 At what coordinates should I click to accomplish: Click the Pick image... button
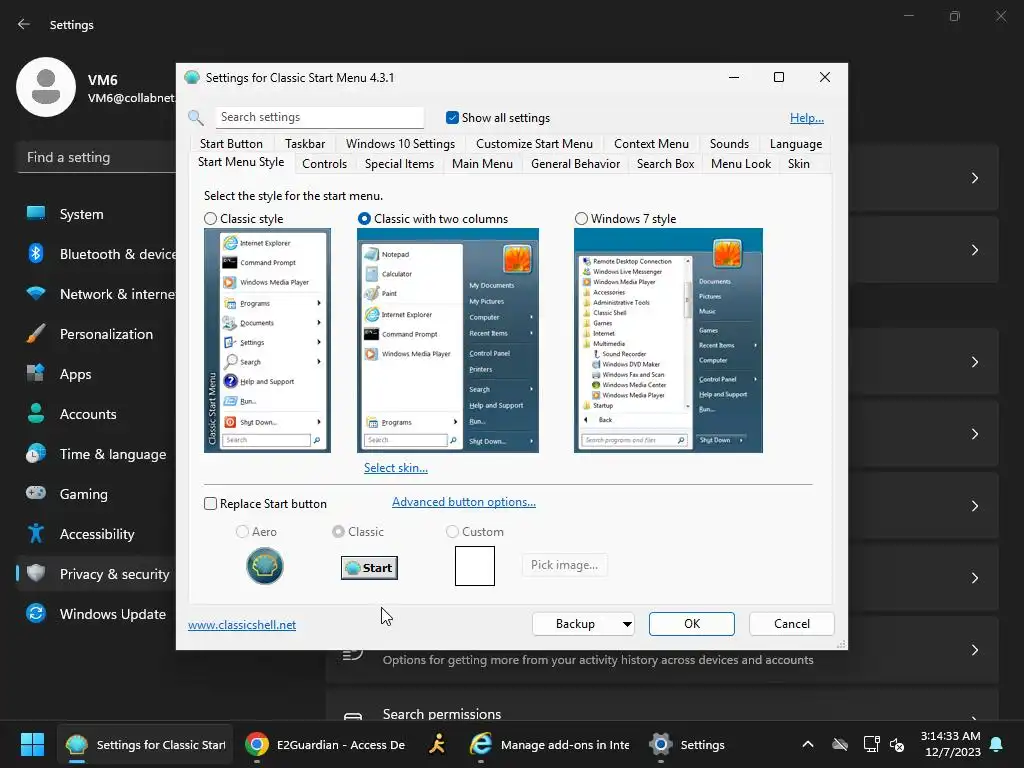pos(564,565)
